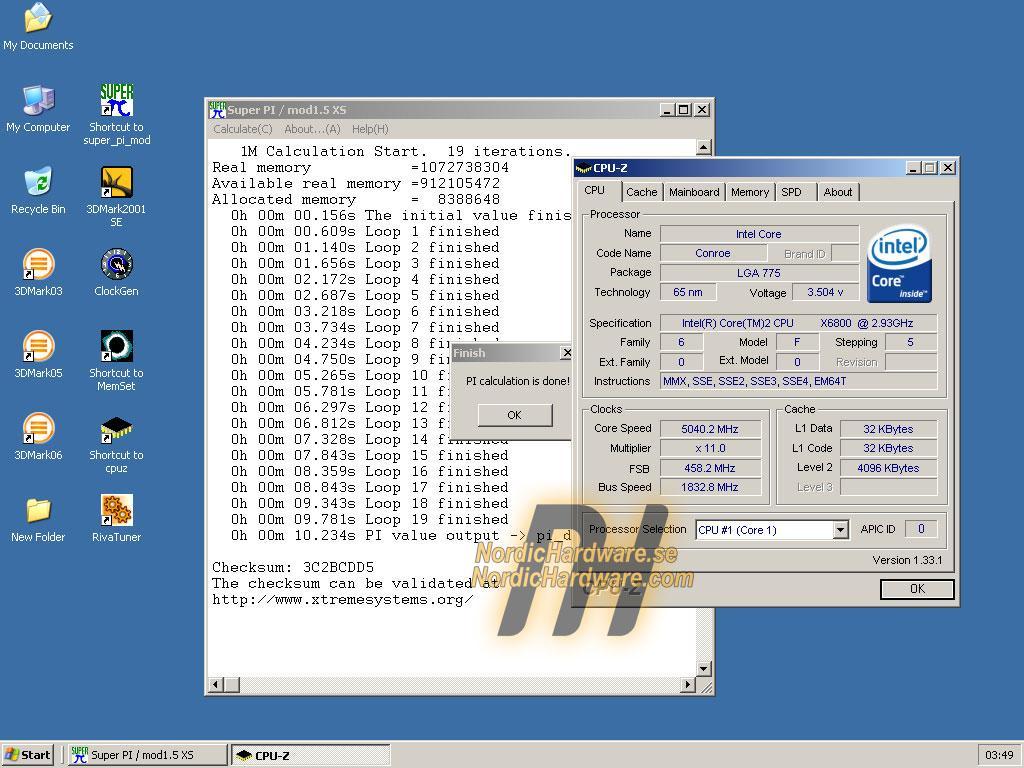Switch to the Memory tab in CPU-Z
The image size is (1024, 768).
(x=750, y=192)
